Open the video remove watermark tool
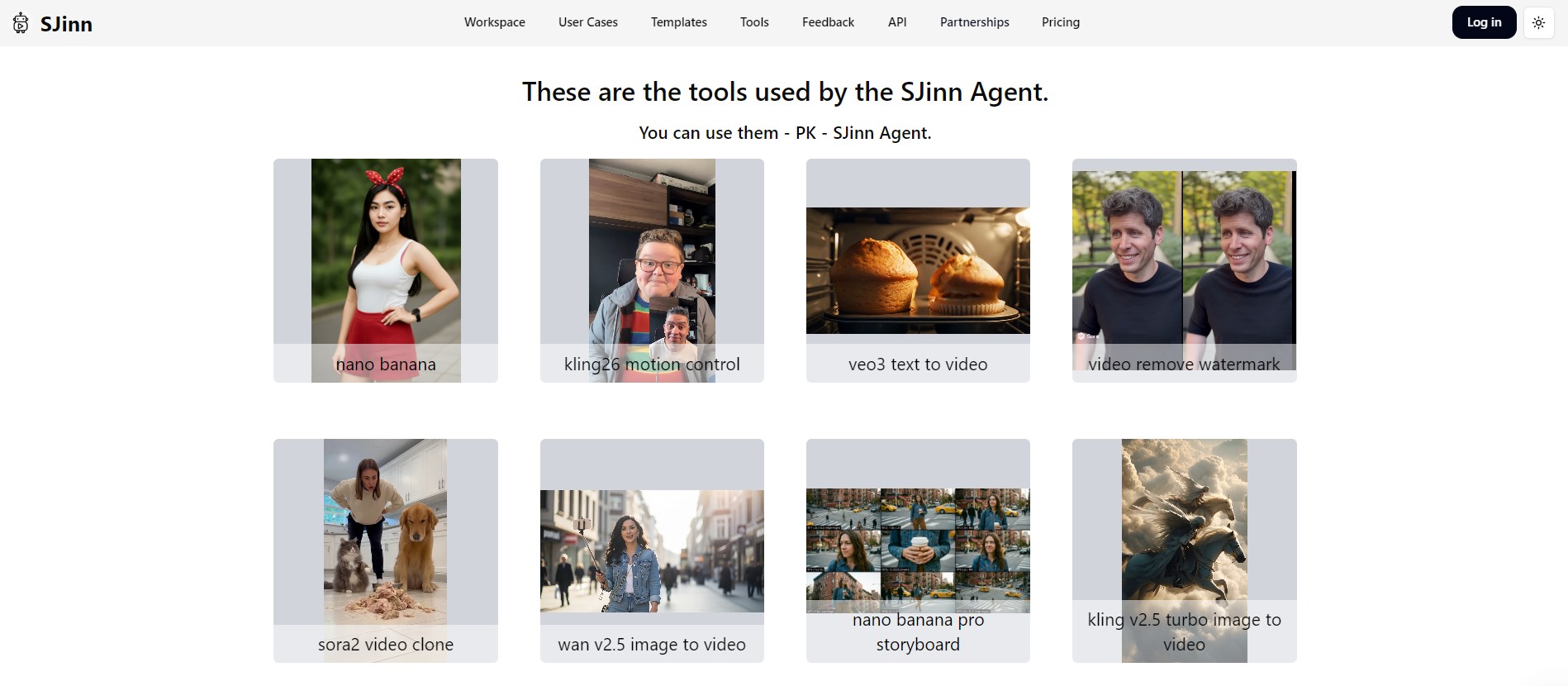The width and height of the screenshot is (1568, 686). click(1185, 270)
